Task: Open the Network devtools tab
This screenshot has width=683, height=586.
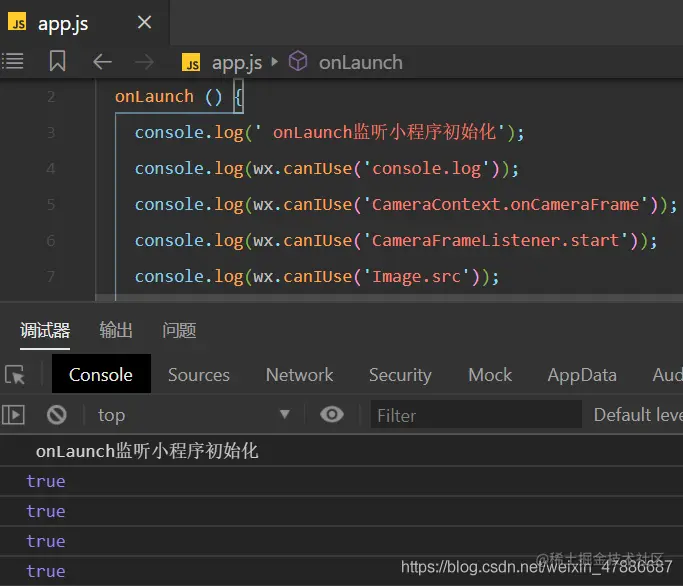Action: coord(300,375)
